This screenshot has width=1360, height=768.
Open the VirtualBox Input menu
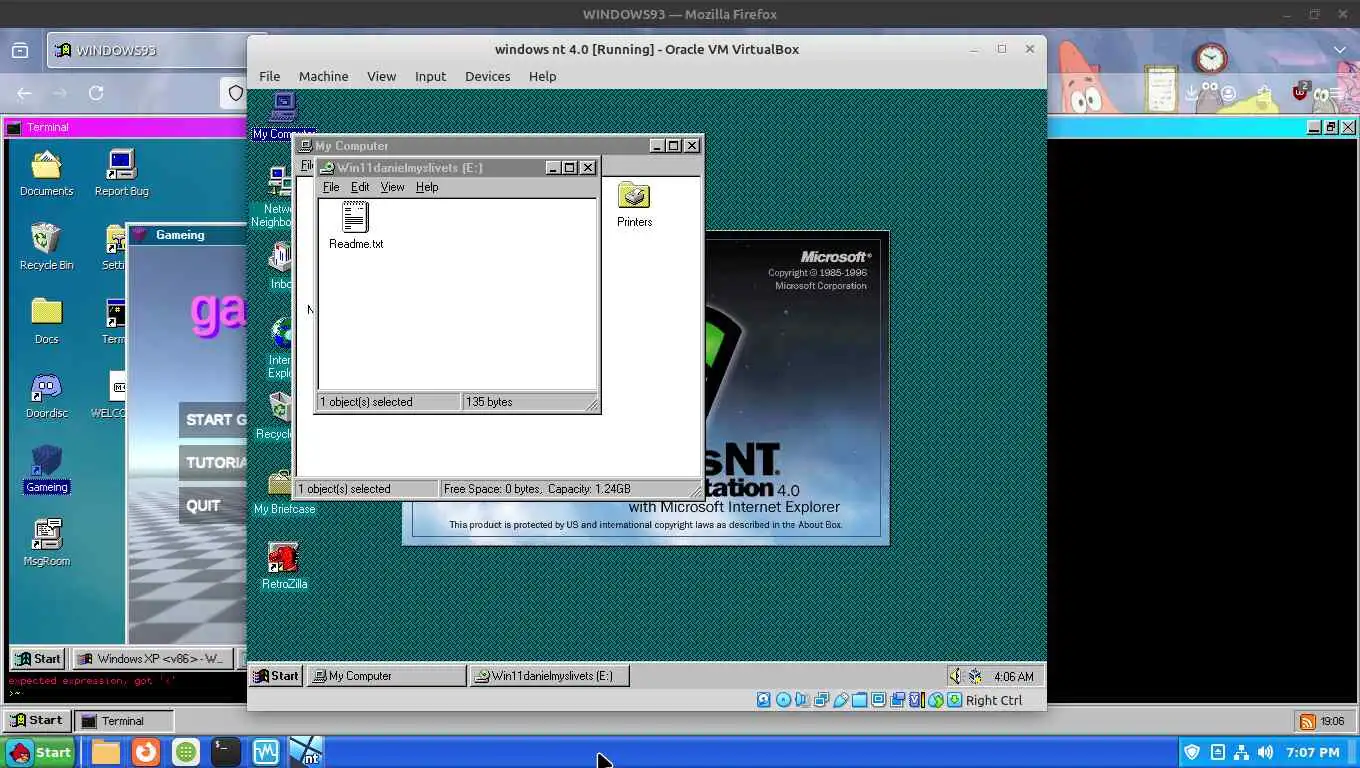pos(430,76)
